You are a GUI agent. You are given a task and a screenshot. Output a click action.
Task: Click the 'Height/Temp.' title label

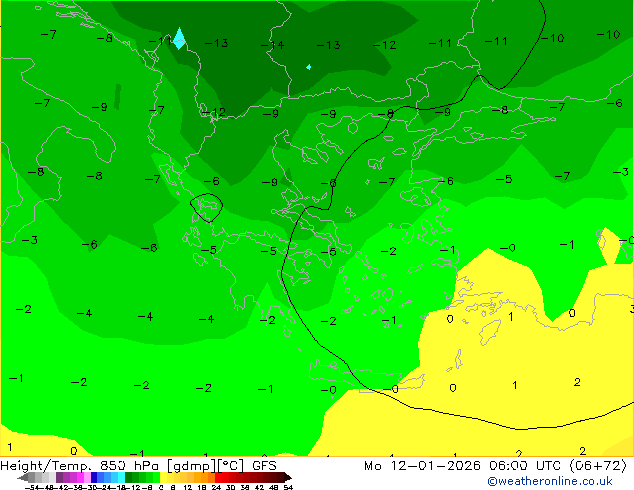tap(46, 465)
